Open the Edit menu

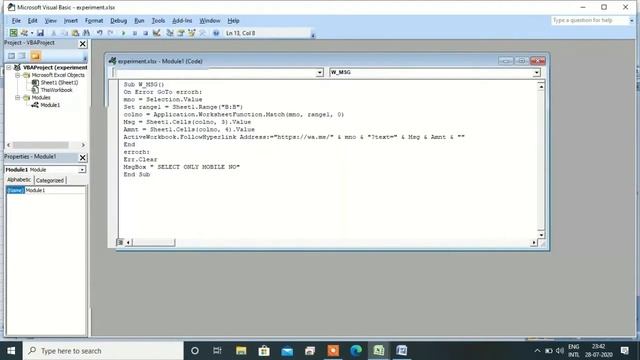point(33,20)
